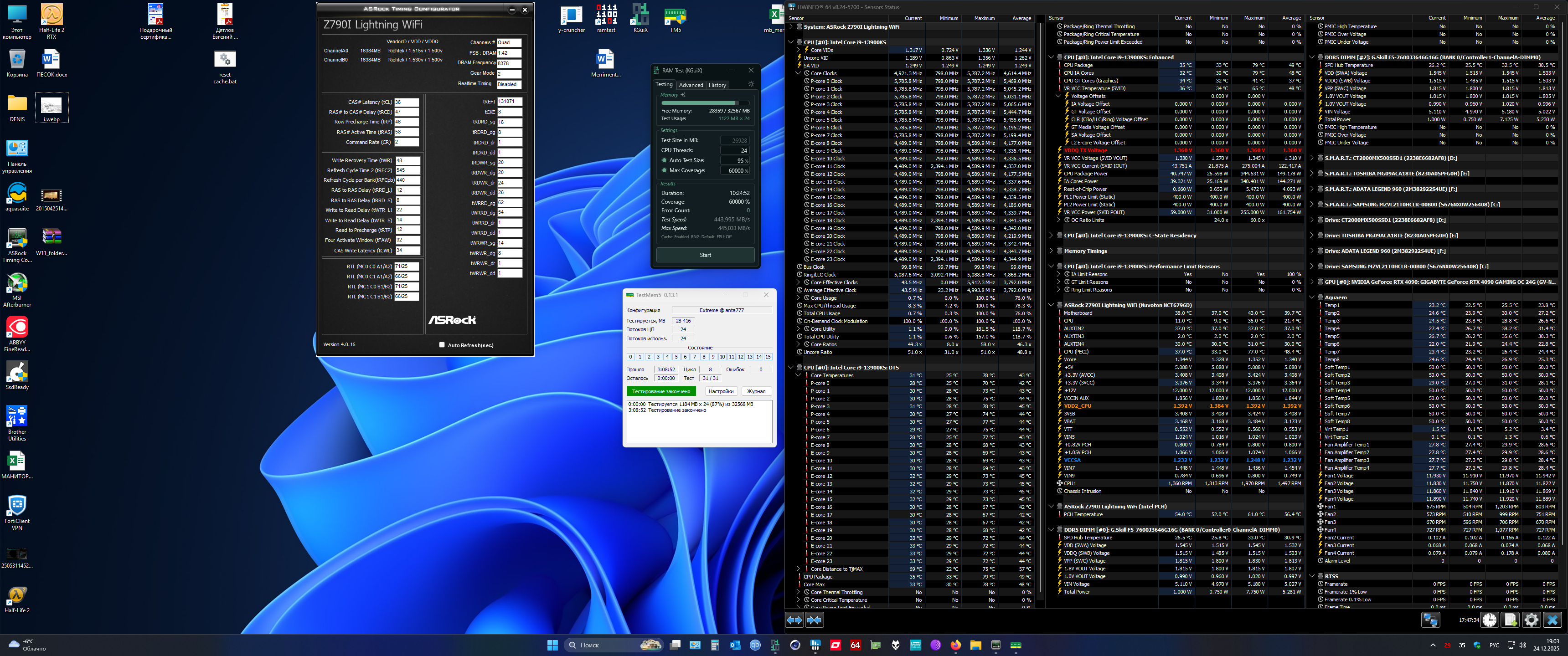
Task: Click HWiNFO collapse columns arrows icon
Action: pos(815,620)
